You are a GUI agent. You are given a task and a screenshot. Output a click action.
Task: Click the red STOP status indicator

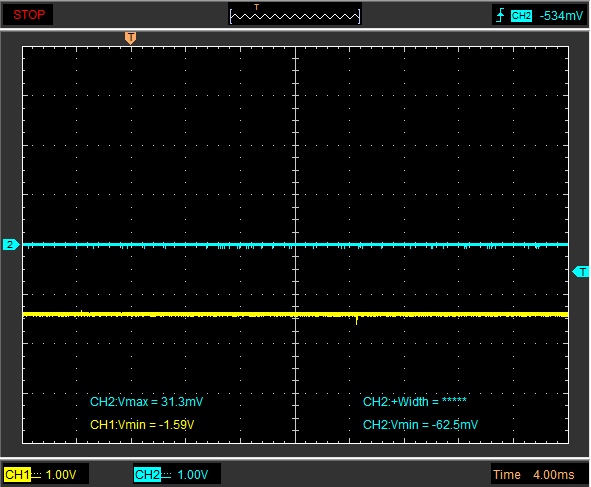28,15
